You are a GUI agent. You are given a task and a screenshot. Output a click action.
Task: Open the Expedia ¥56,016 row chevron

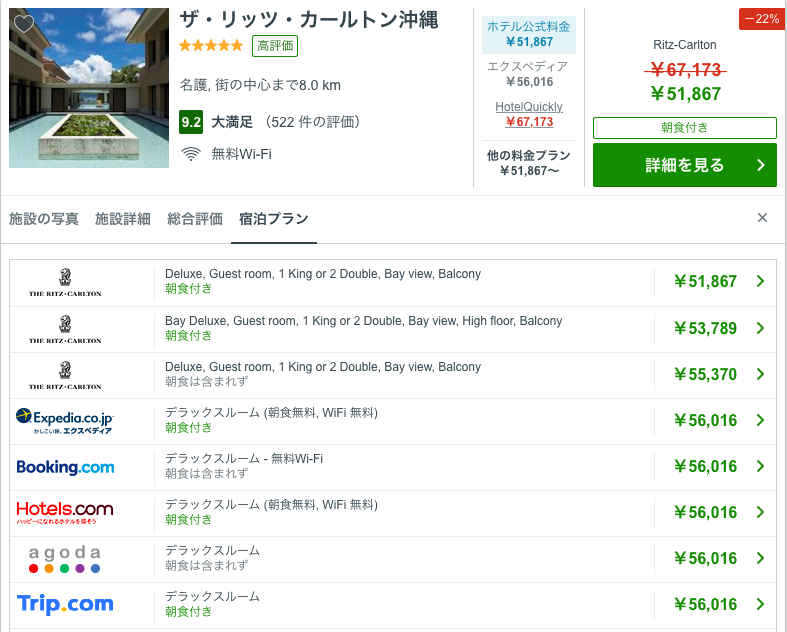[760, 420]
